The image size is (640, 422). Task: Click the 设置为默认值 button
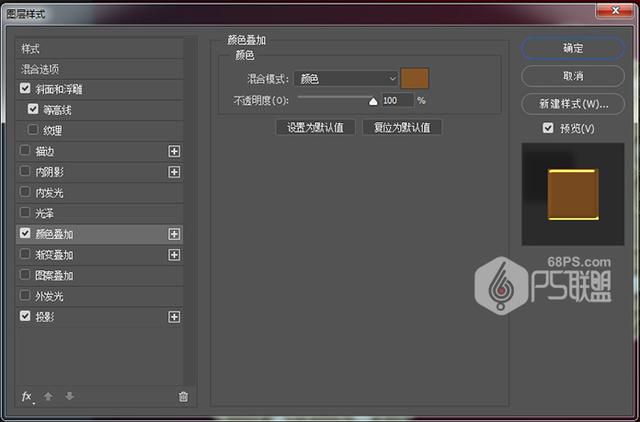(x=315, y=127)
